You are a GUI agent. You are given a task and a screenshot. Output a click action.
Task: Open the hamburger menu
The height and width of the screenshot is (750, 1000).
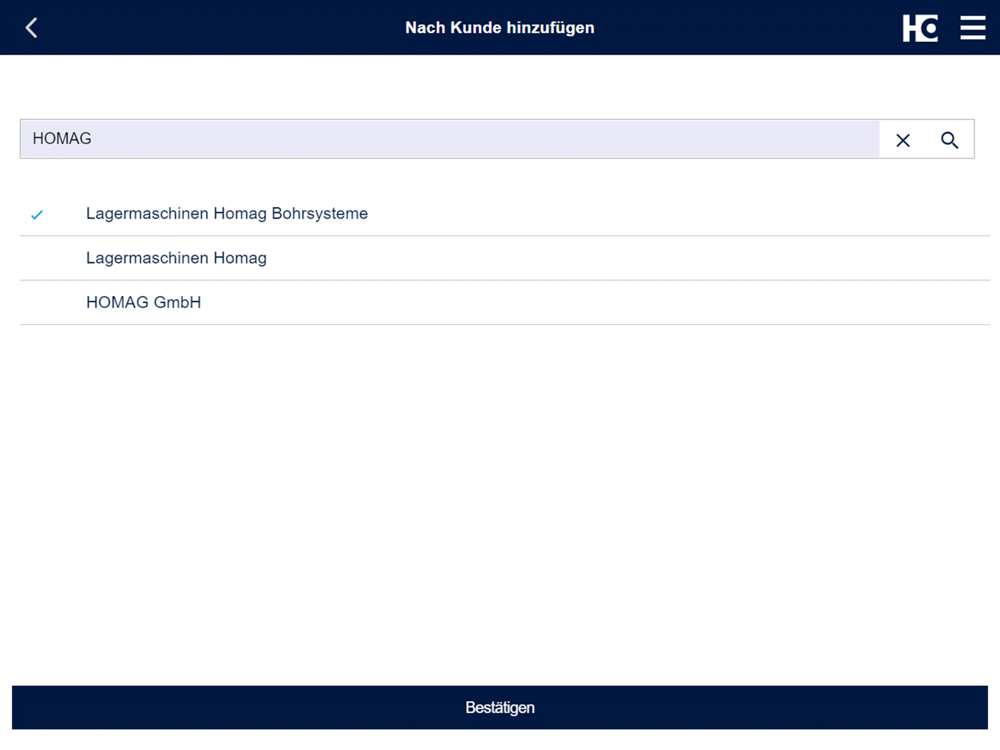pyautogui.click(x=973, y=28)
